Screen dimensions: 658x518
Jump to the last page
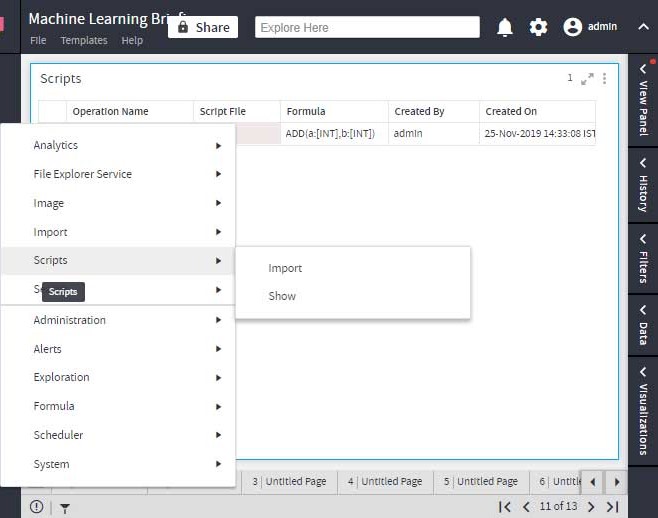(x=613, y=507)
